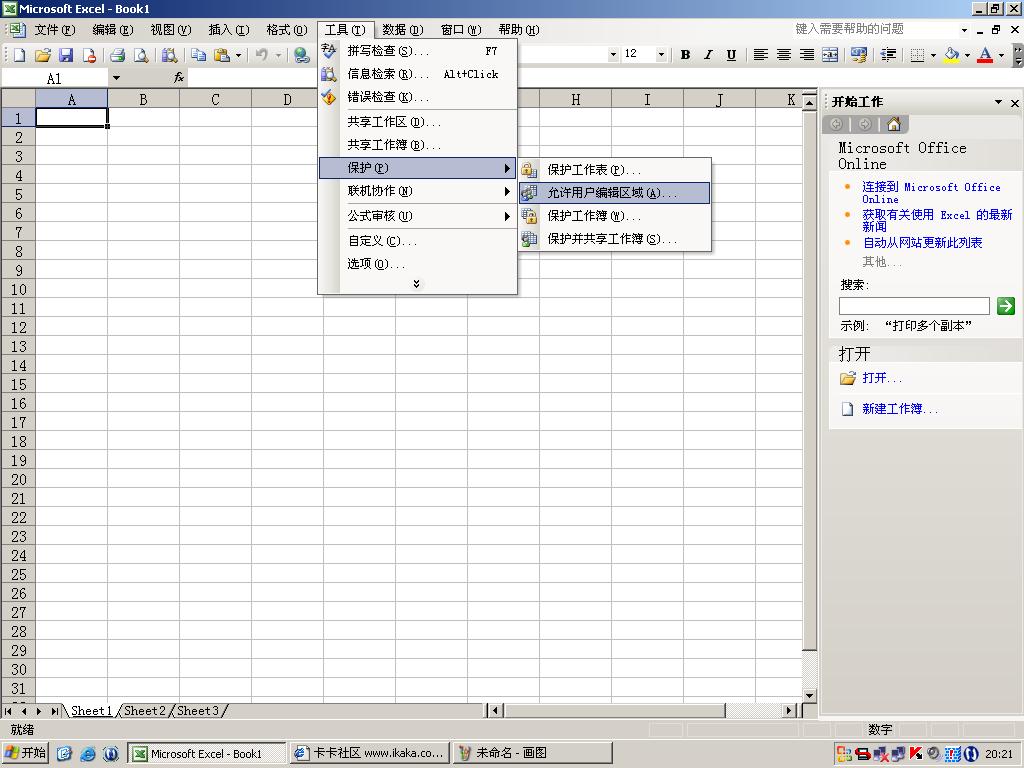Open the Name Box dropdown arrow

(116, 78)
